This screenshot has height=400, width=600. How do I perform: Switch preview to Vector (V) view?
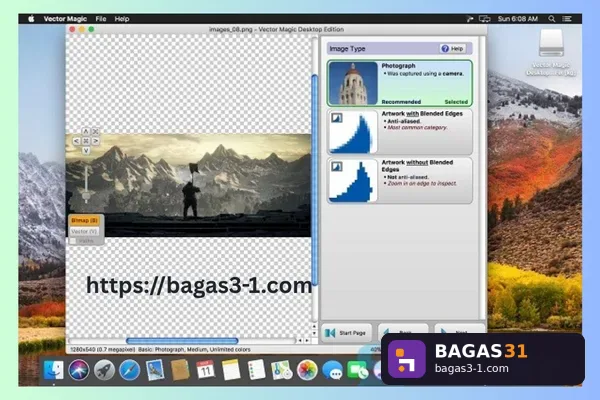tap(85, 231)
